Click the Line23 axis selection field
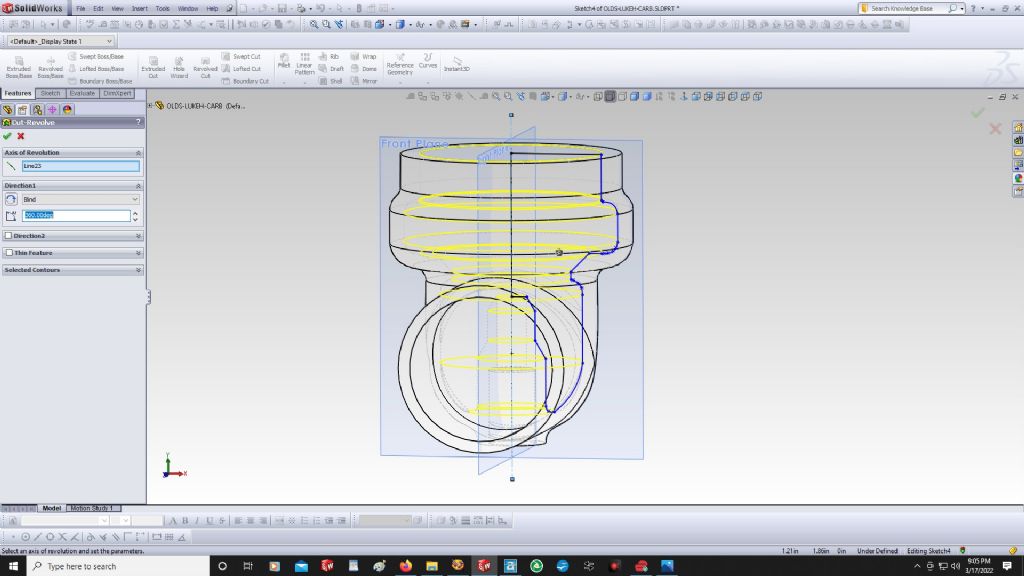1024x576 pixels. coord(80,166)
